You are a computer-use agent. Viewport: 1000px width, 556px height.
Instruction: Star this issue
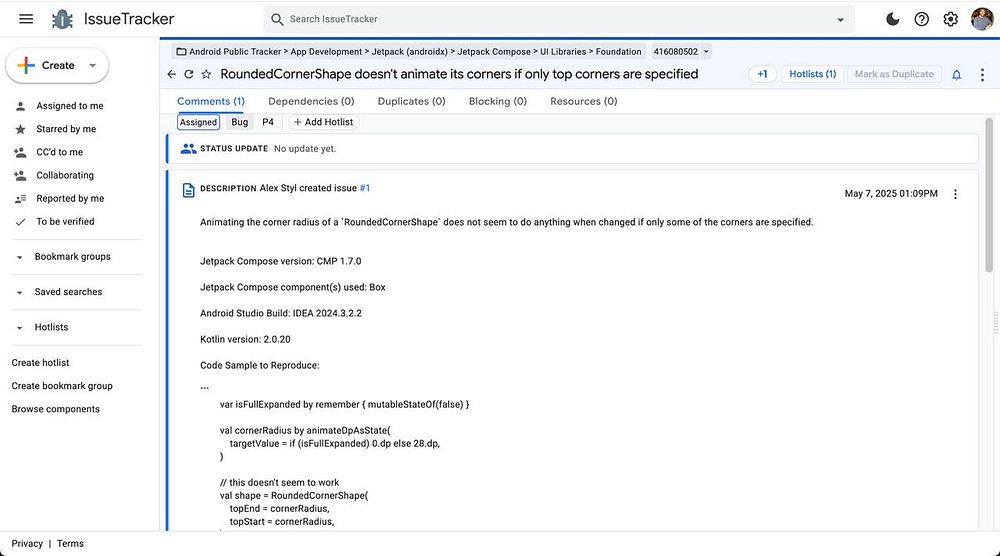[x=206, y=74]
